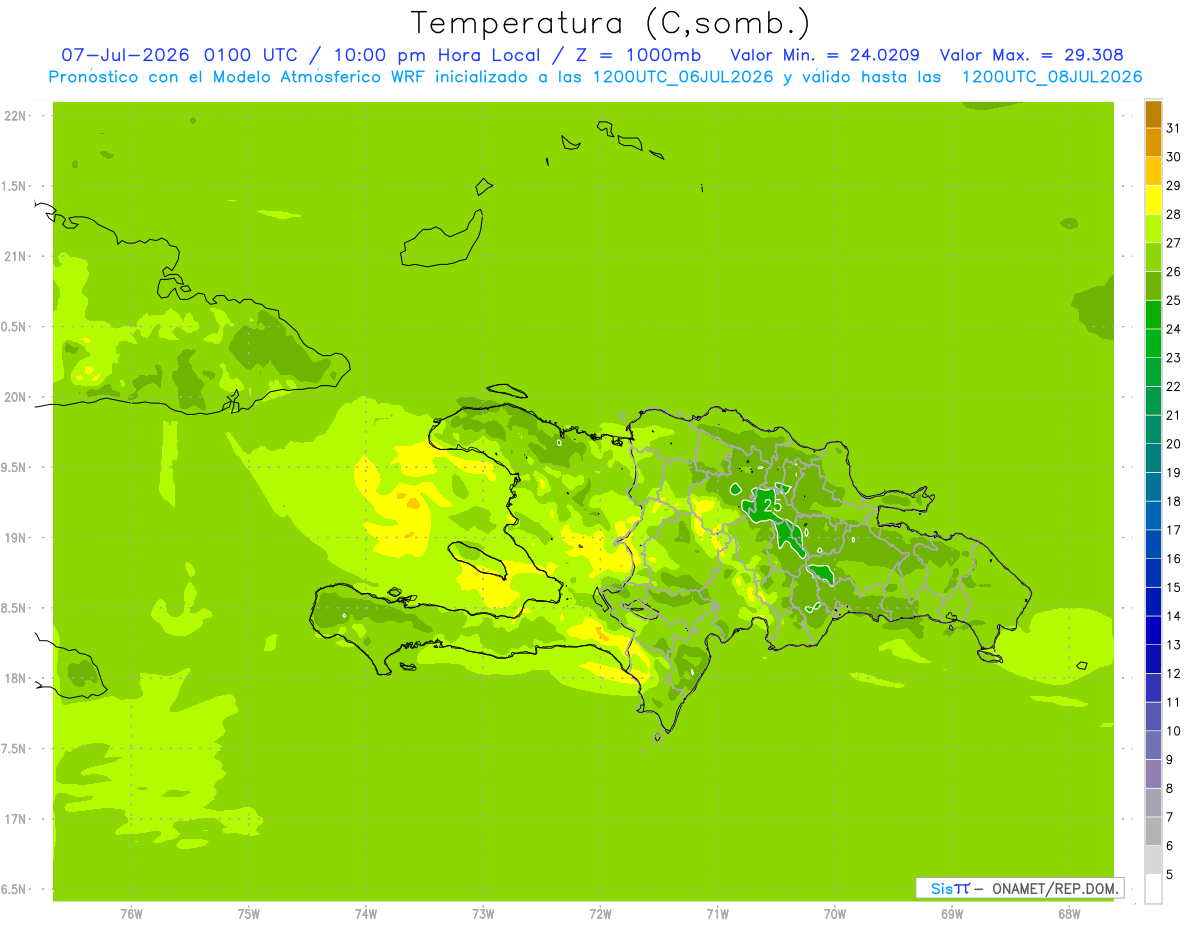Select the legend swatch between 26 and 27
This screenshot has width=1200, height=927.
coord(1153,257)
